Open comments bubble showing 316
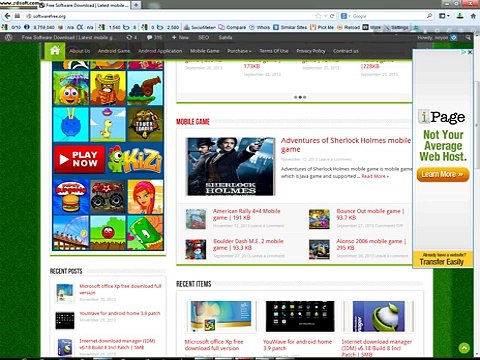Viewport: 480px width, 360px height. [154, 37]
